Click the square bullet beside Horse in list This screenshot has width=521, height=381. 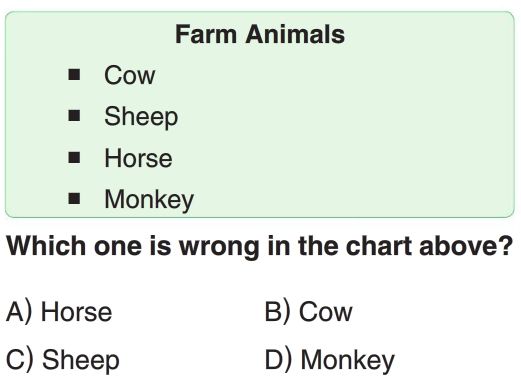click(74, 157)
